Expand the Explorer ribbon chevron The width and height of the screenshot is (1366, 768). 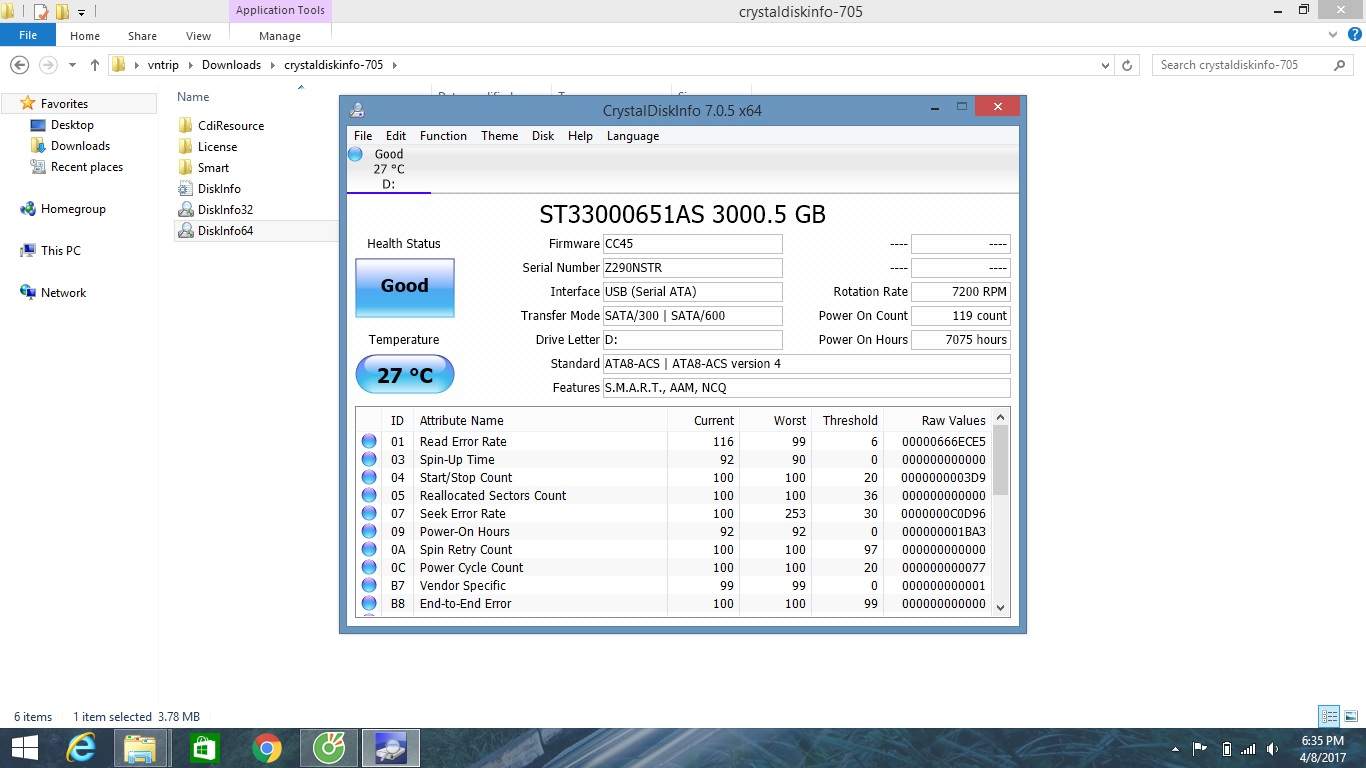point(1332,35)
